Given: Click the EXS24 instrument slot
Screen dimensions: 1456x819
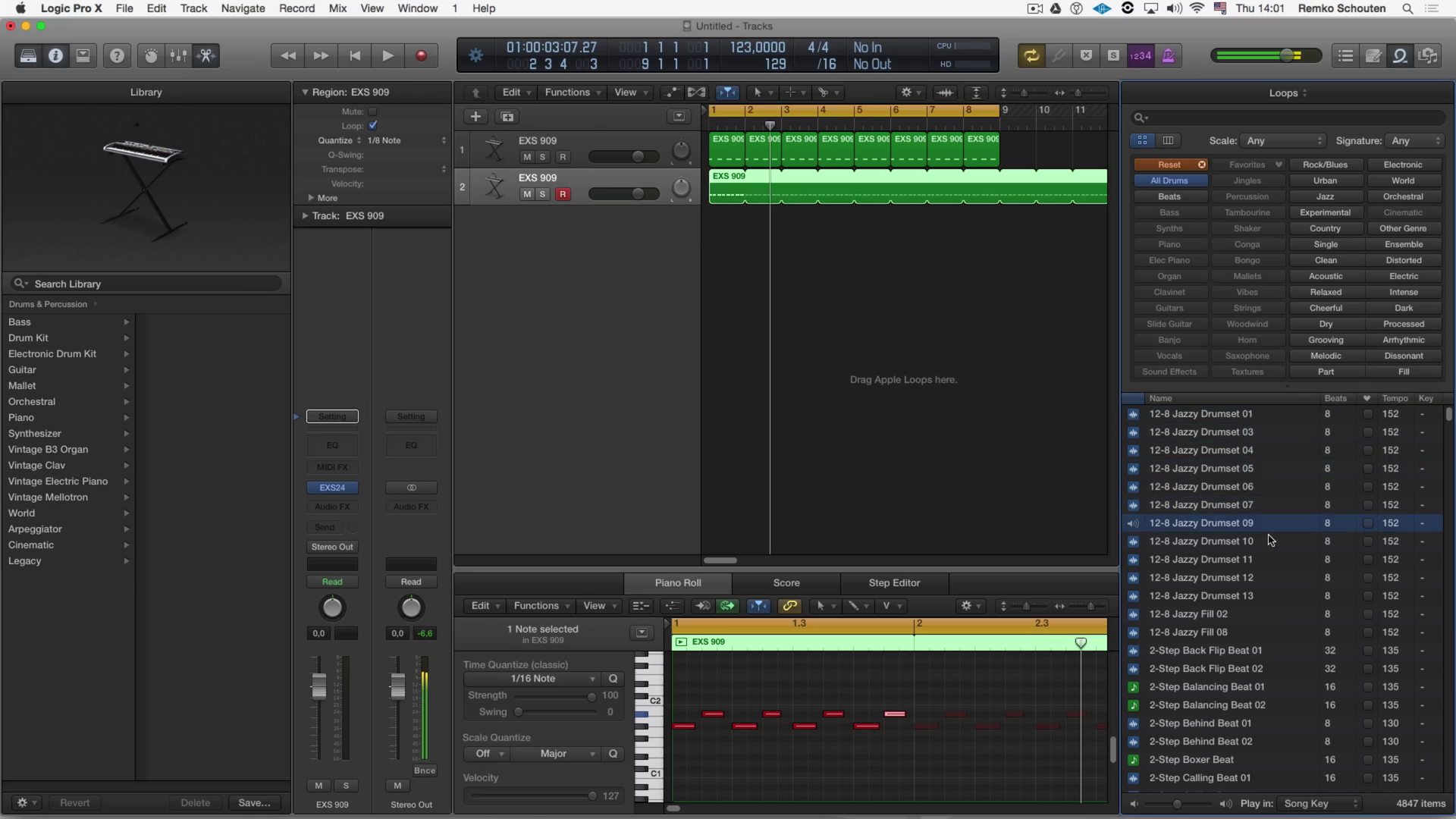Looking at the screenshot, I should point(332,488).
